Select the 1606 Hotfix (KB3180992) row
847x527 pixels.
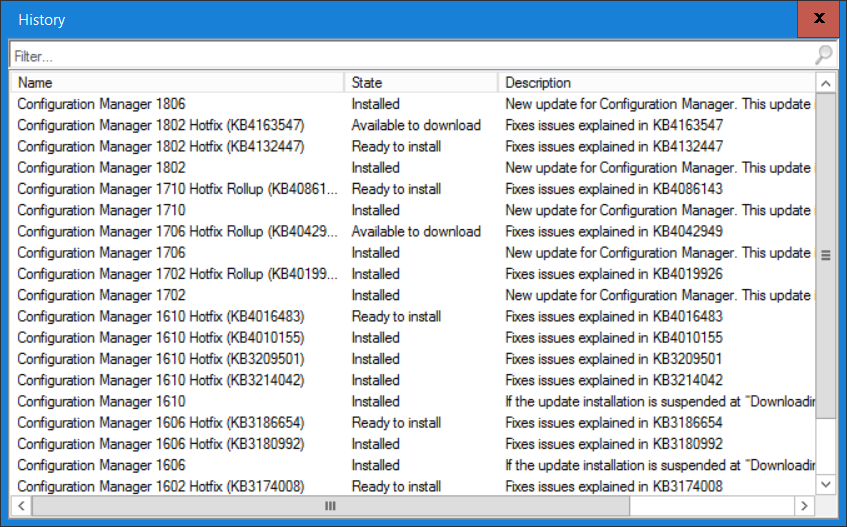pos(413,444)
